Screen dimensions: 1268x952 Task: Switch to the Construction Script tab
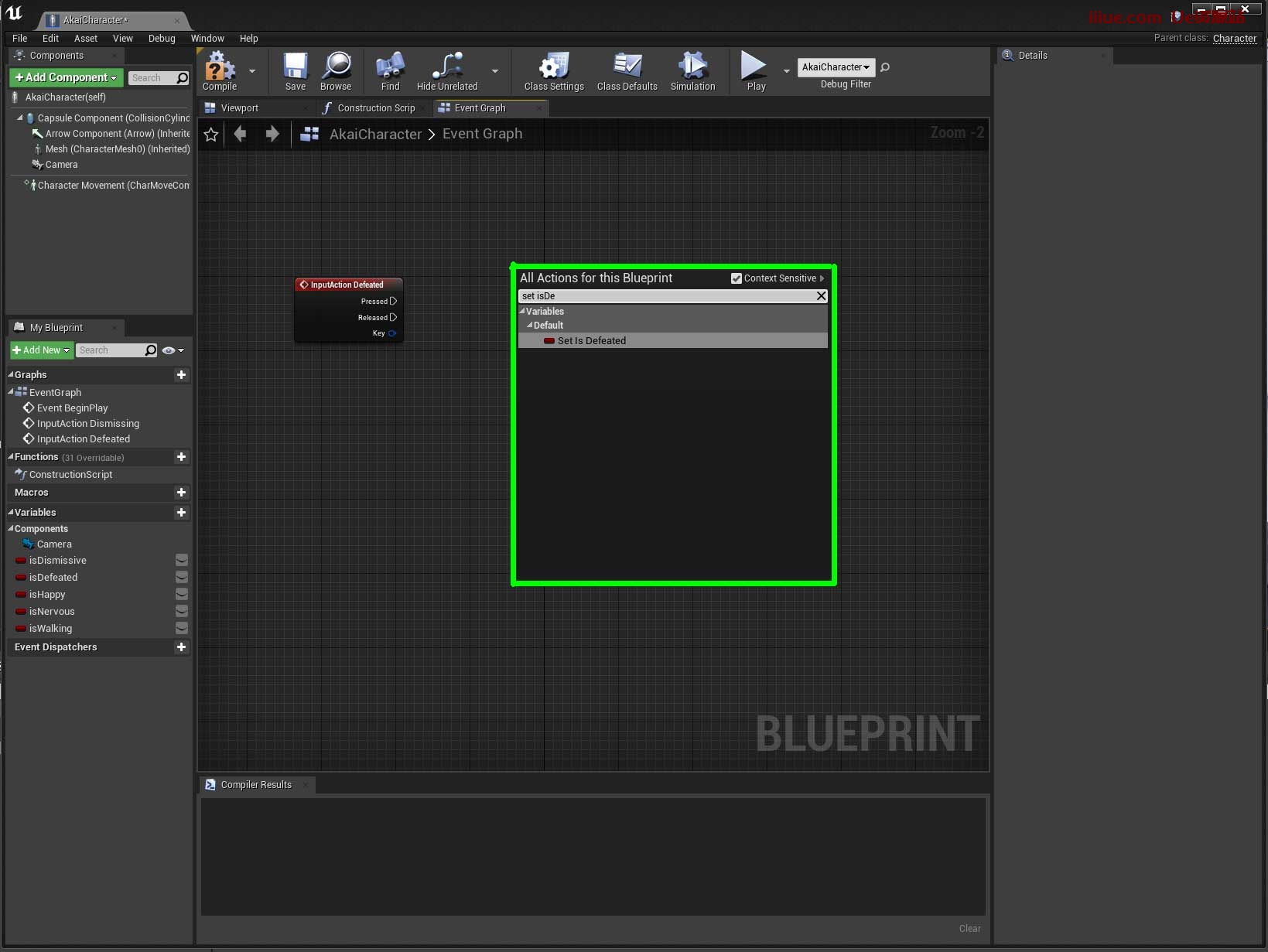(375, 108)
